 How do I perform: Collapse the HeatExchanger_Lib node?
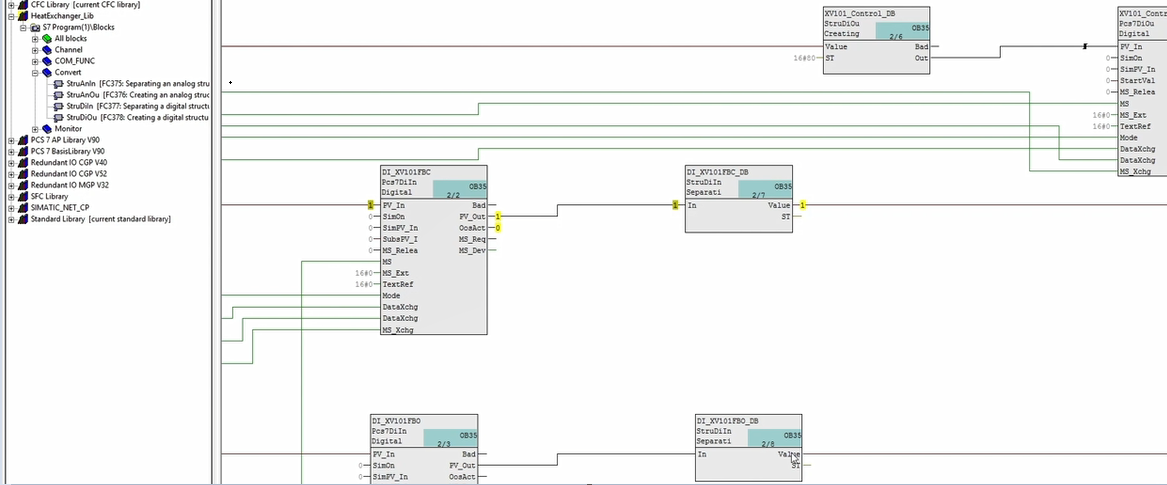(11, 16)
